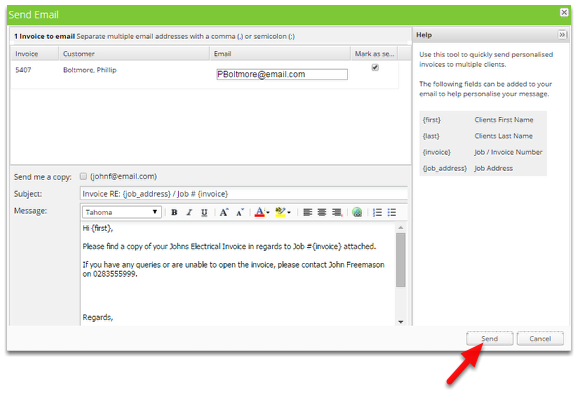Insert a bulleted list

click(392, 212)
